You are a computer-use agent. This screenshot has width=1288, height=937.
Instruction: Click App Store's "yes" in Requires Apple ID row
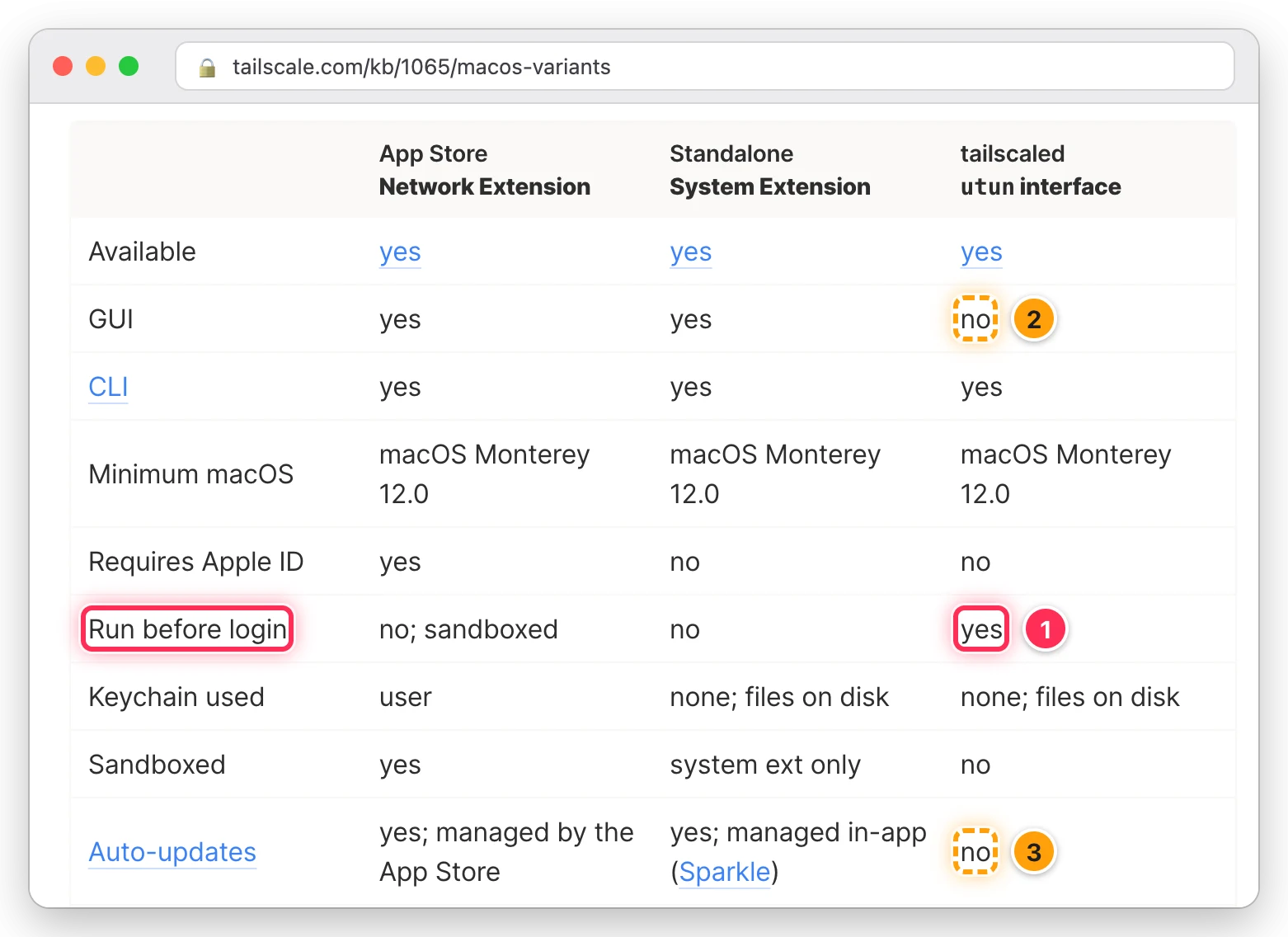(x=400, y=563)
